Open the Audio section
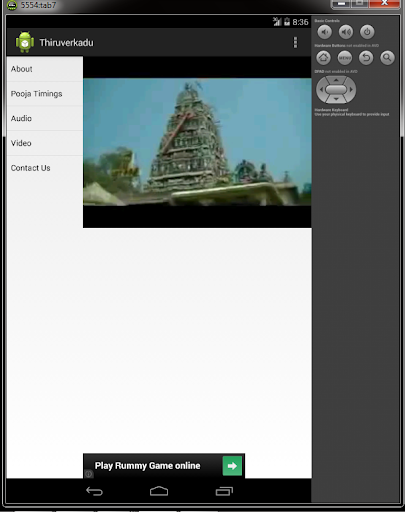 tap(45, 118)
